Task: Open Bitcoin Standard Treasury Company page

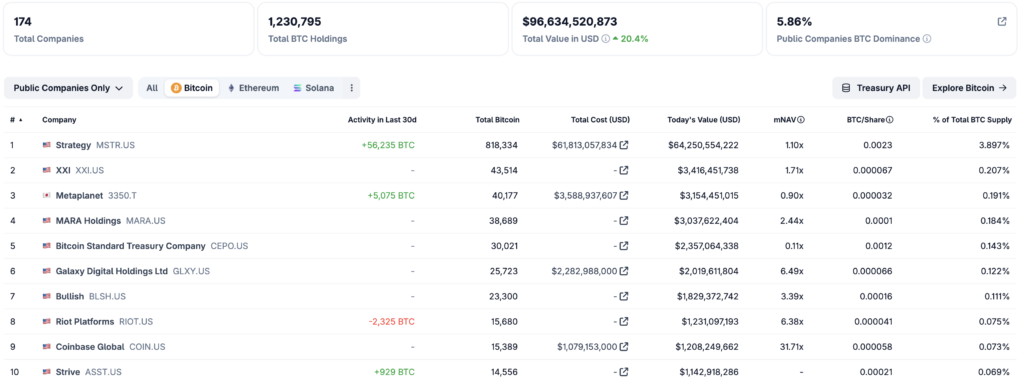Action: (131, 246)
